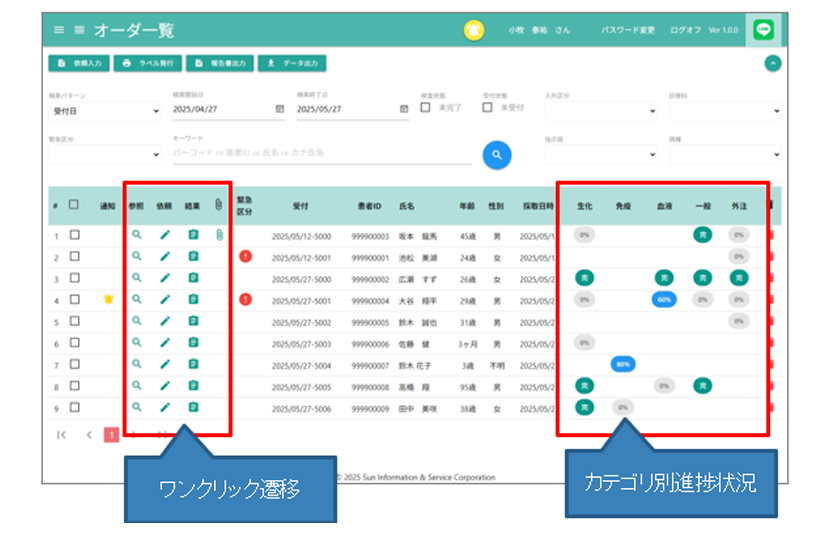The height and width of the screenshot is (550, 834).
Task: Click the blue magnifier search button
Action: pos(497,154)
